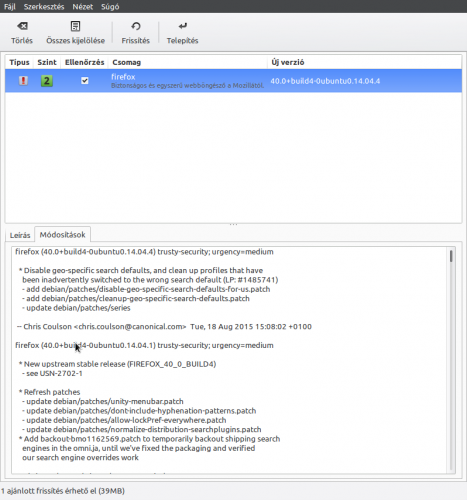
Task: Click the Összes kijelölése select-all icon
Action: (76, 26)
